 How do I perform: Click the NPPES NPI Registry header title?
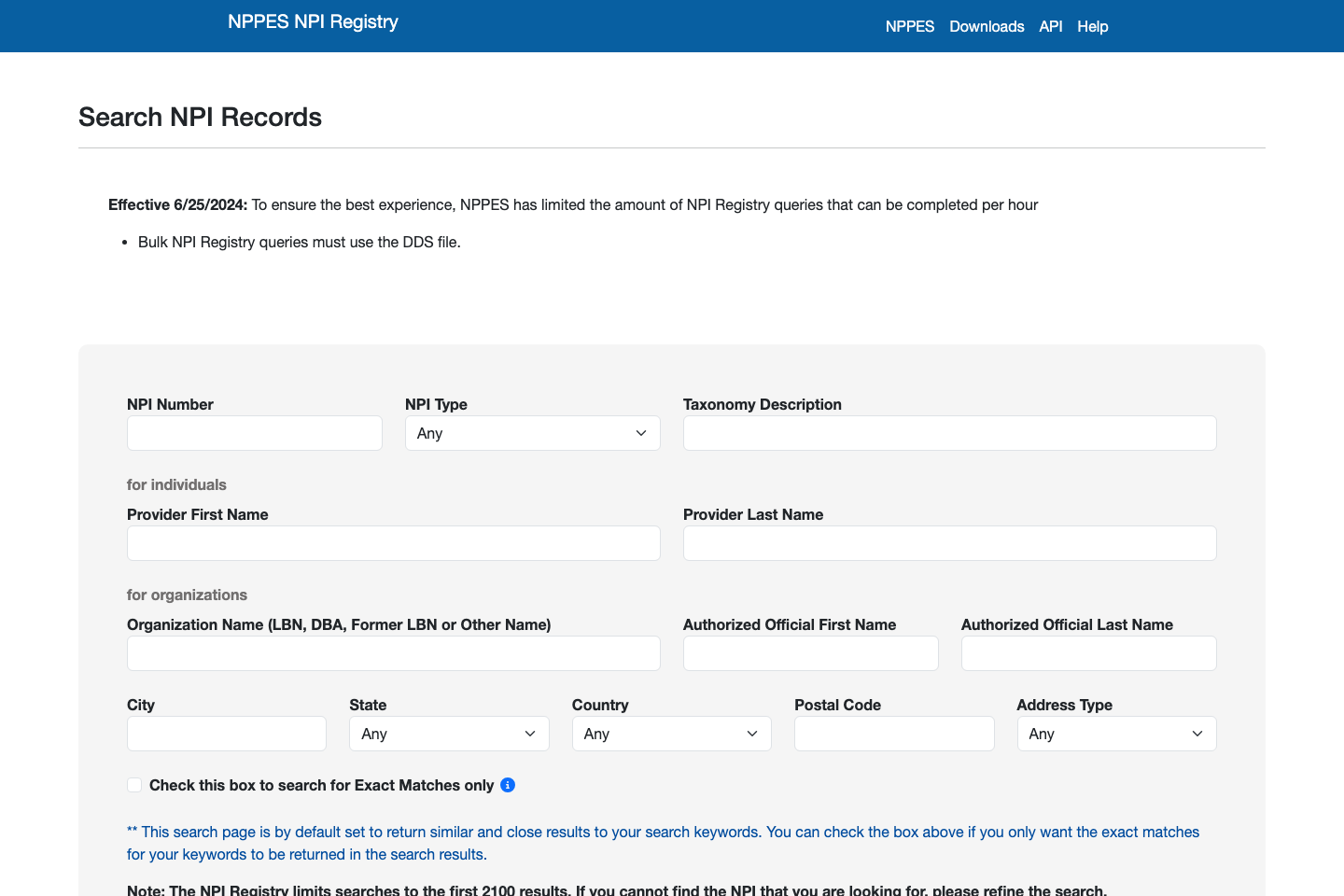tap(313, 21)
